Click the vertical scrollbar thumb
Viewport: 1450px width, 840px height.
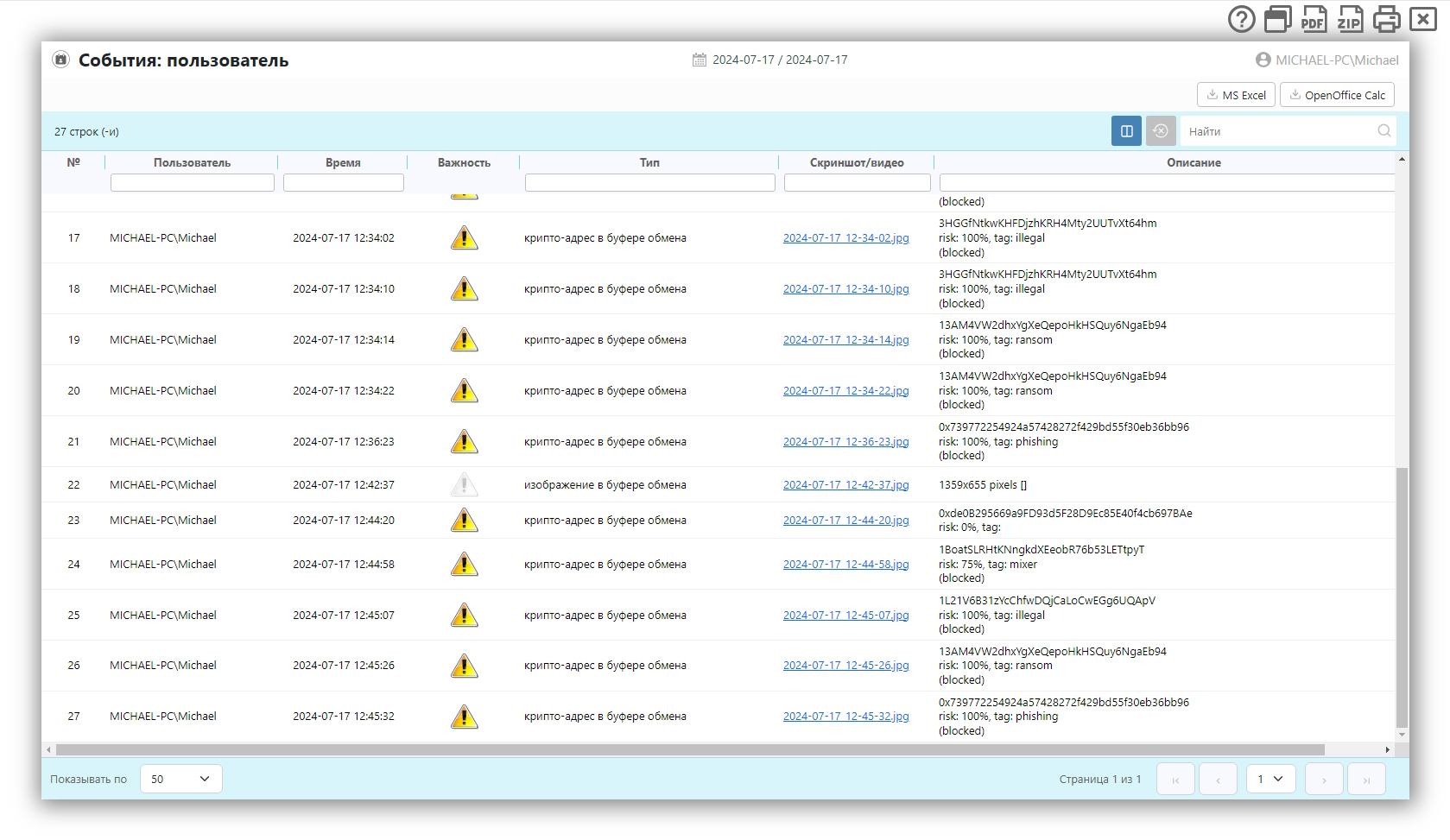1402,597
